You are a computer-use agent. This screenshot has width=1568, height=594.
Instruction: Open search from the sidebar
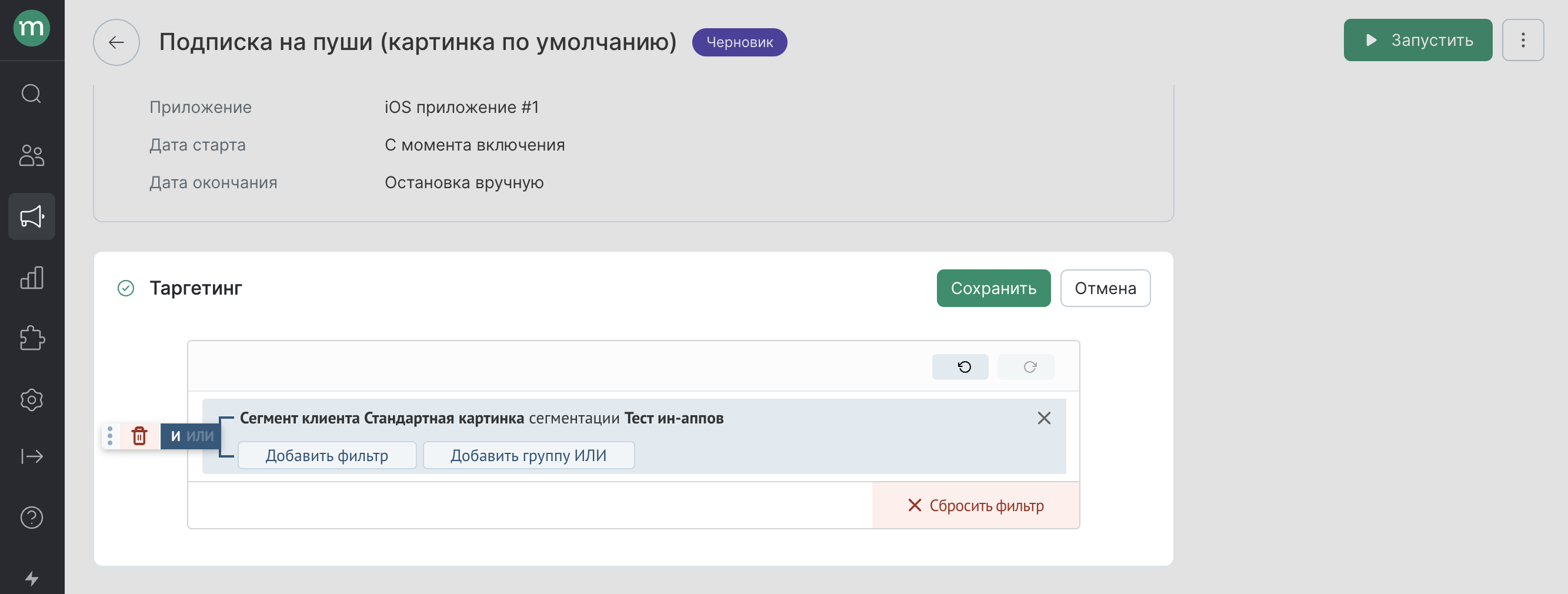tap(32, 94)
